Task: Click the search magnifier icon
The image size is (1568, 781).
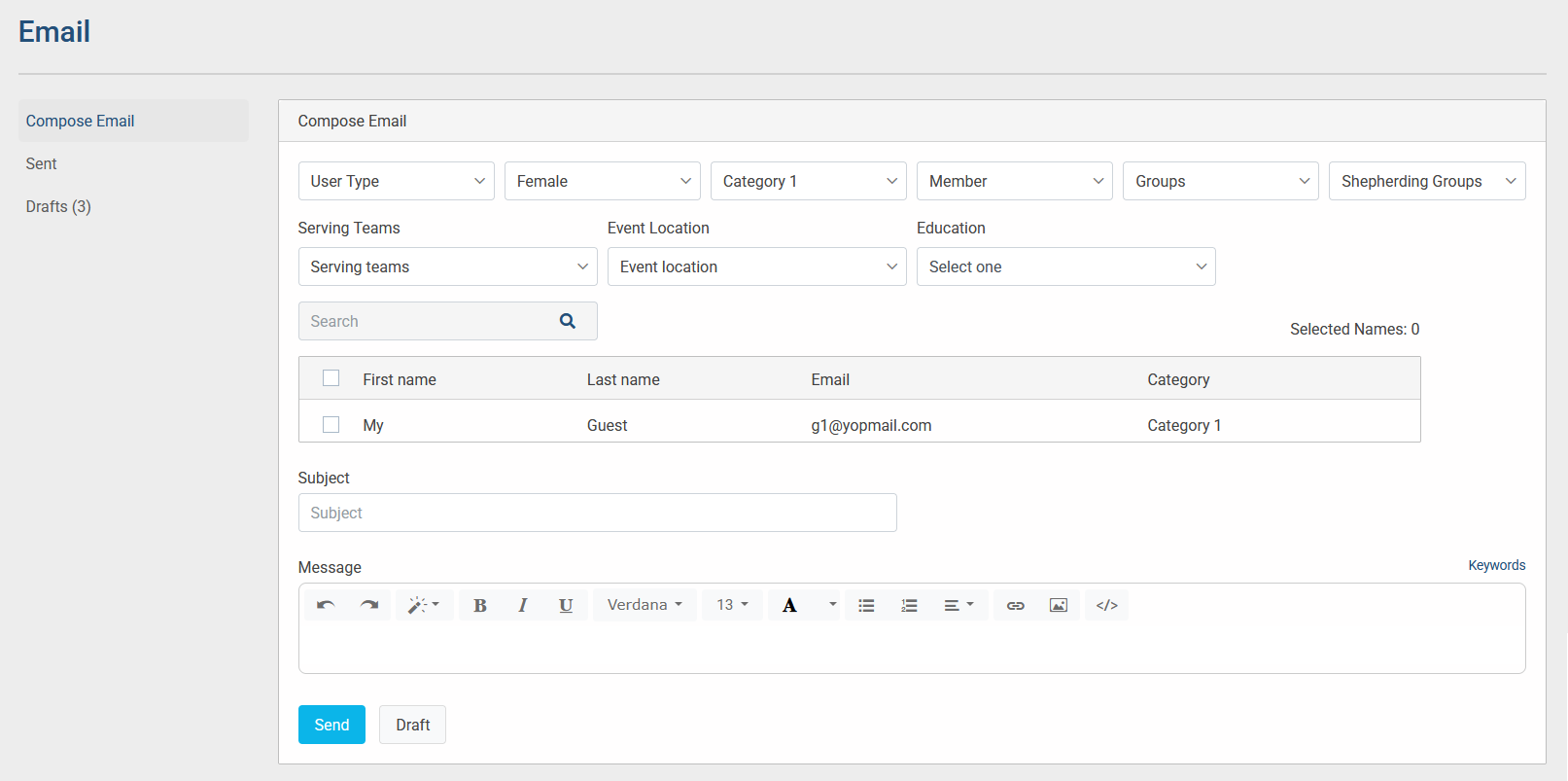Action: (568, 321)
